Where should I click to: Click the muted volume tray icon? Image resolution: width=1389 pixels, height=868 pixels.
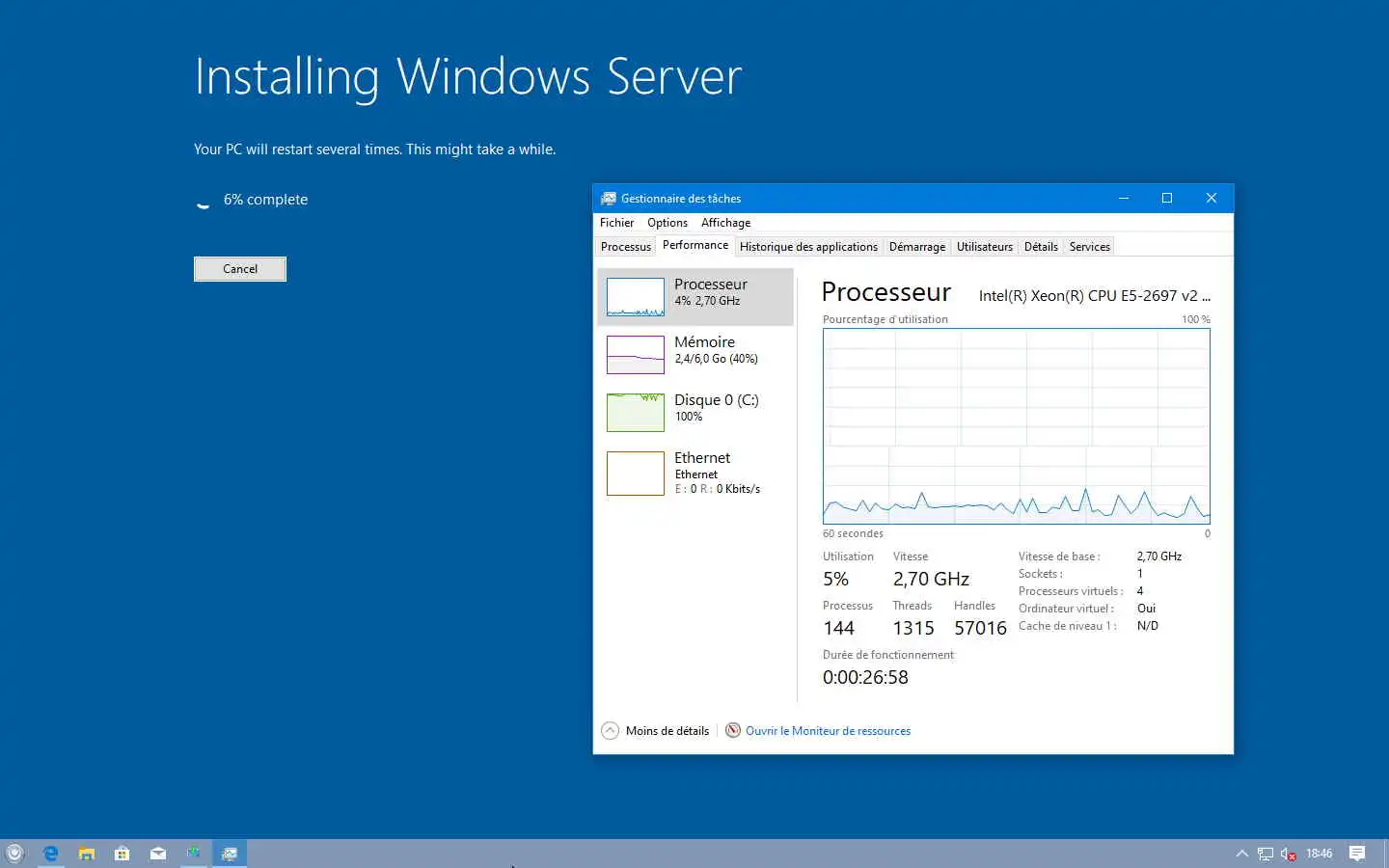[1288, 854]
